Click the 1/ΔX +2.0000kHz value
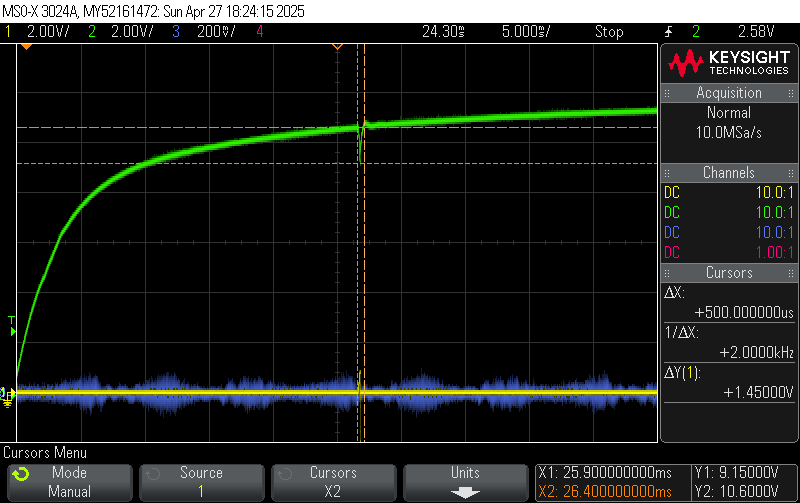This screenshot has width=800, height=503. pyautogui.click(x=757, y=352)
